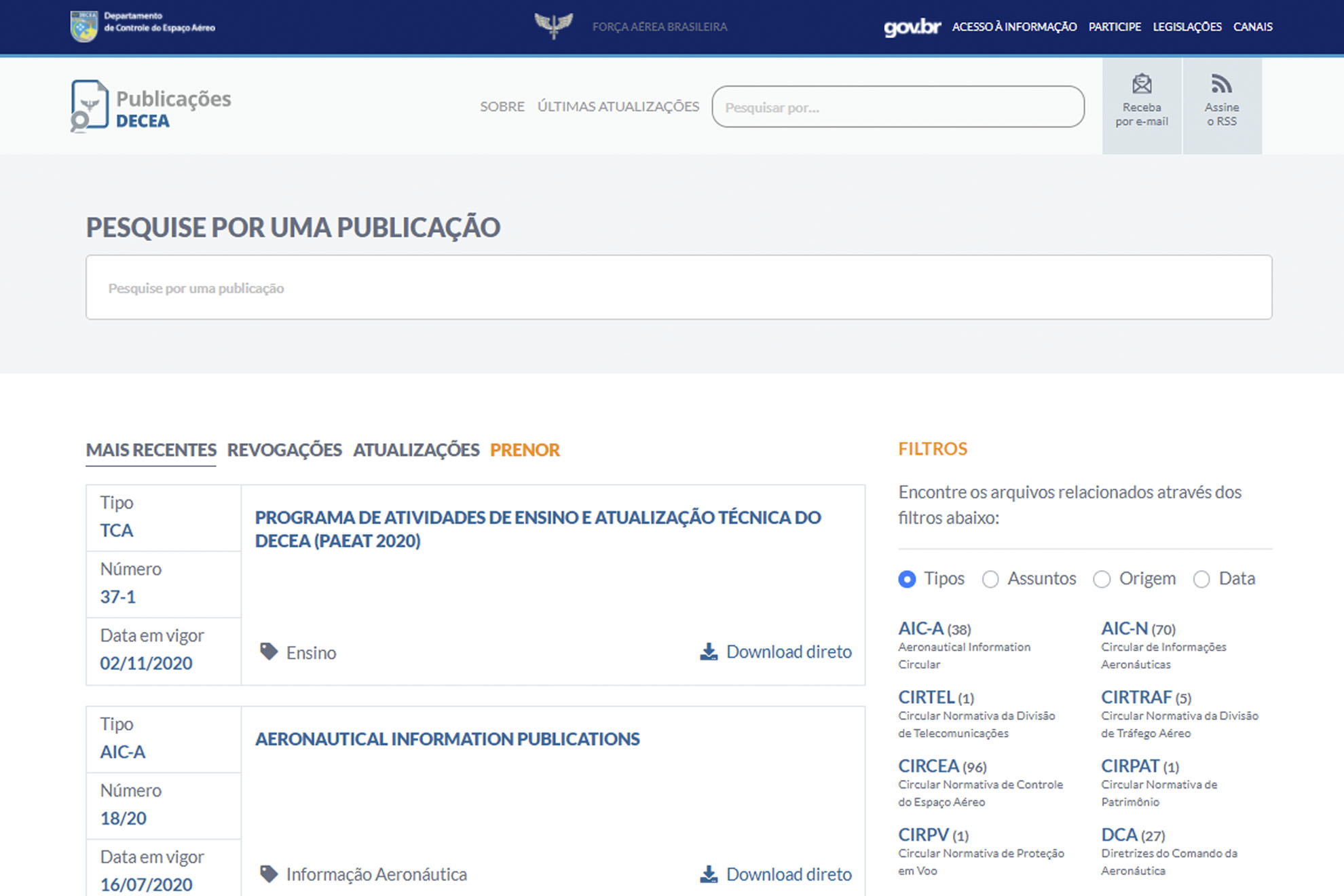This screenshot has height=896, width=1344.
Task: Click the download icon for Aeronautical Information Publications
Action: tap(708, 874)
